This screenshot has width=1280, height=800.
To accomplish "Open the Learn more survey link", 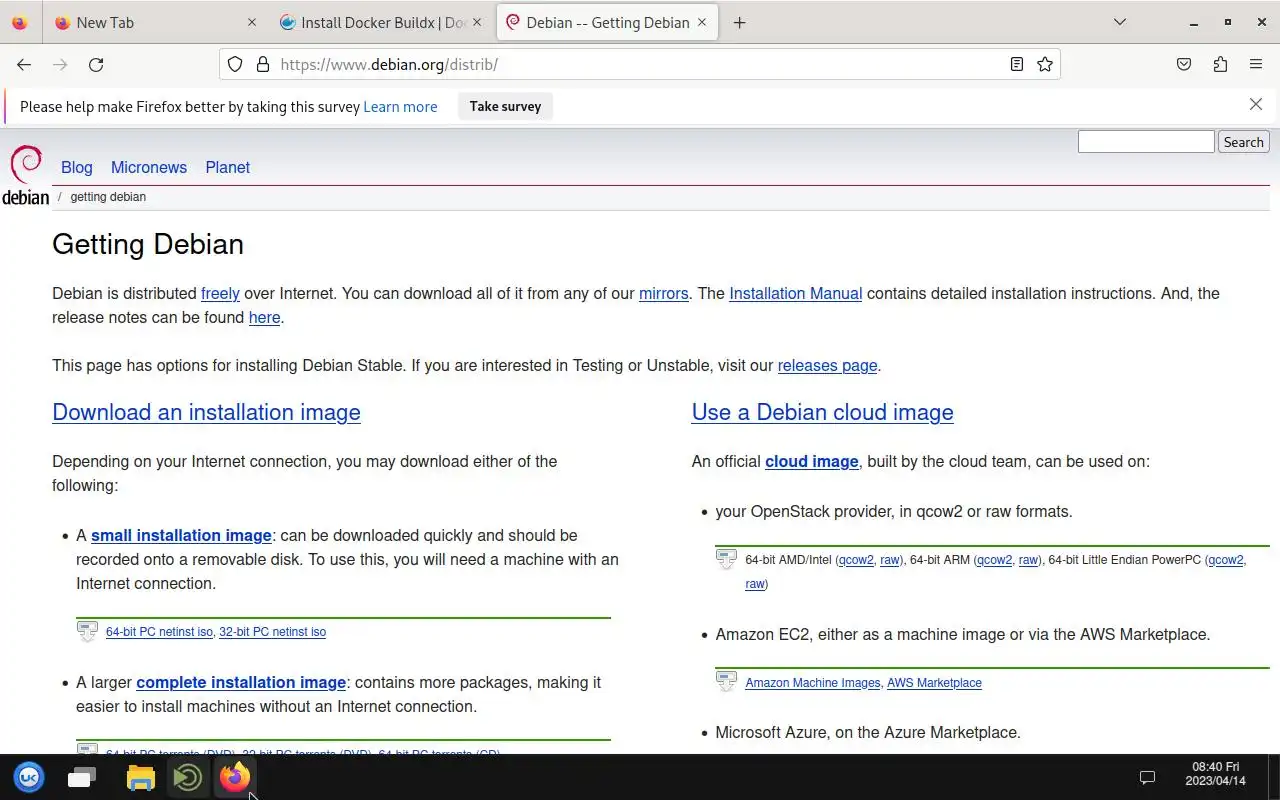I will (x=400, y=107).
